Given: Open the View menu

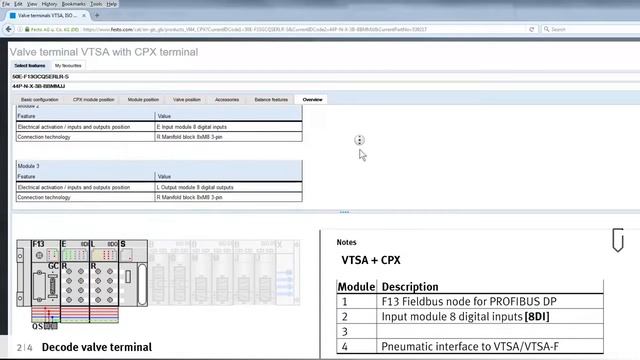Looking at the screenshot, I should tap(32, 4).
